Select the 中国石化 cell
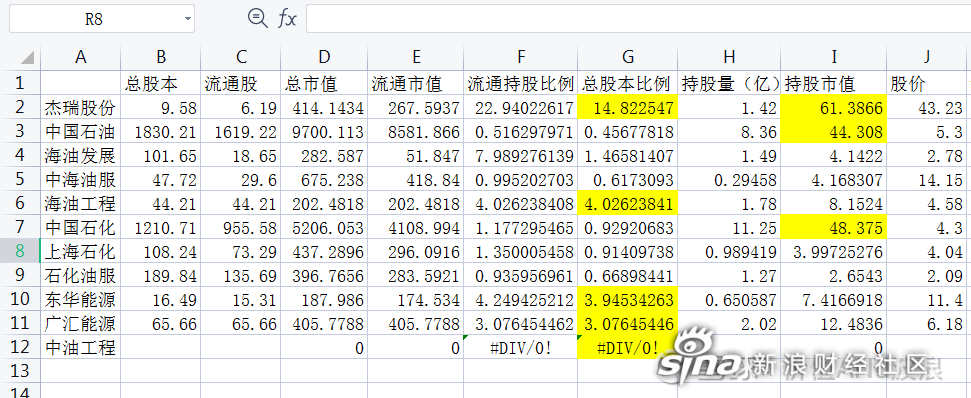971x398 pixels. [81, 228]
